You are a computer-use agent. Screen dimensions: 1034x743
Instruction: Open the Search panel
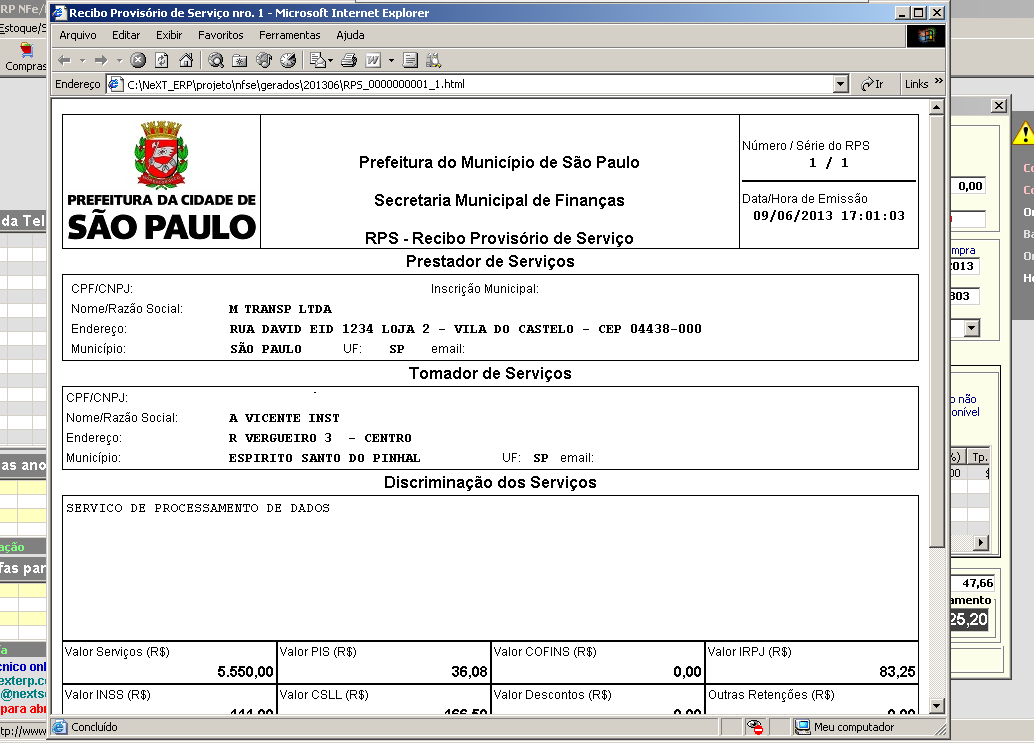[x=216, y=60]
